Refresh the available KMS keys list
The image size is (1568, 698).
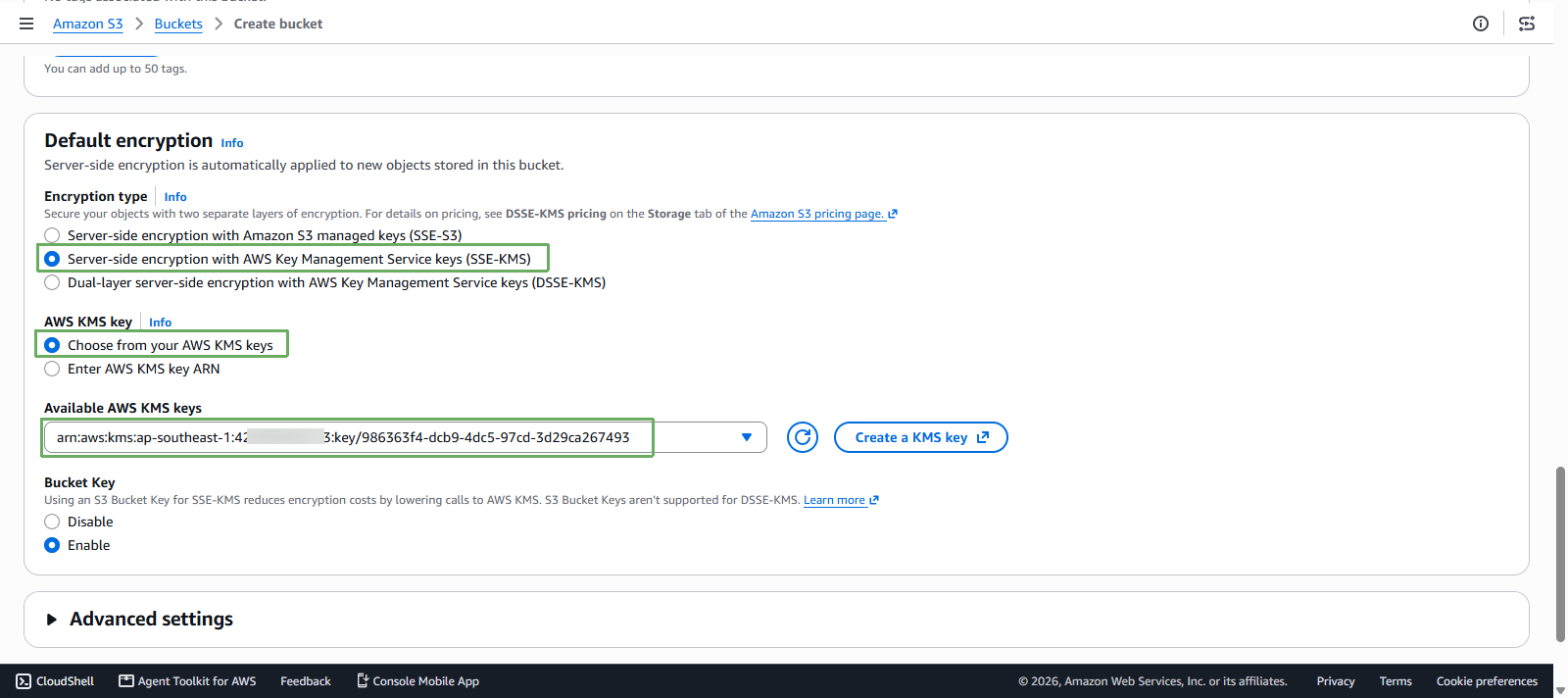(x=803, y=437)
